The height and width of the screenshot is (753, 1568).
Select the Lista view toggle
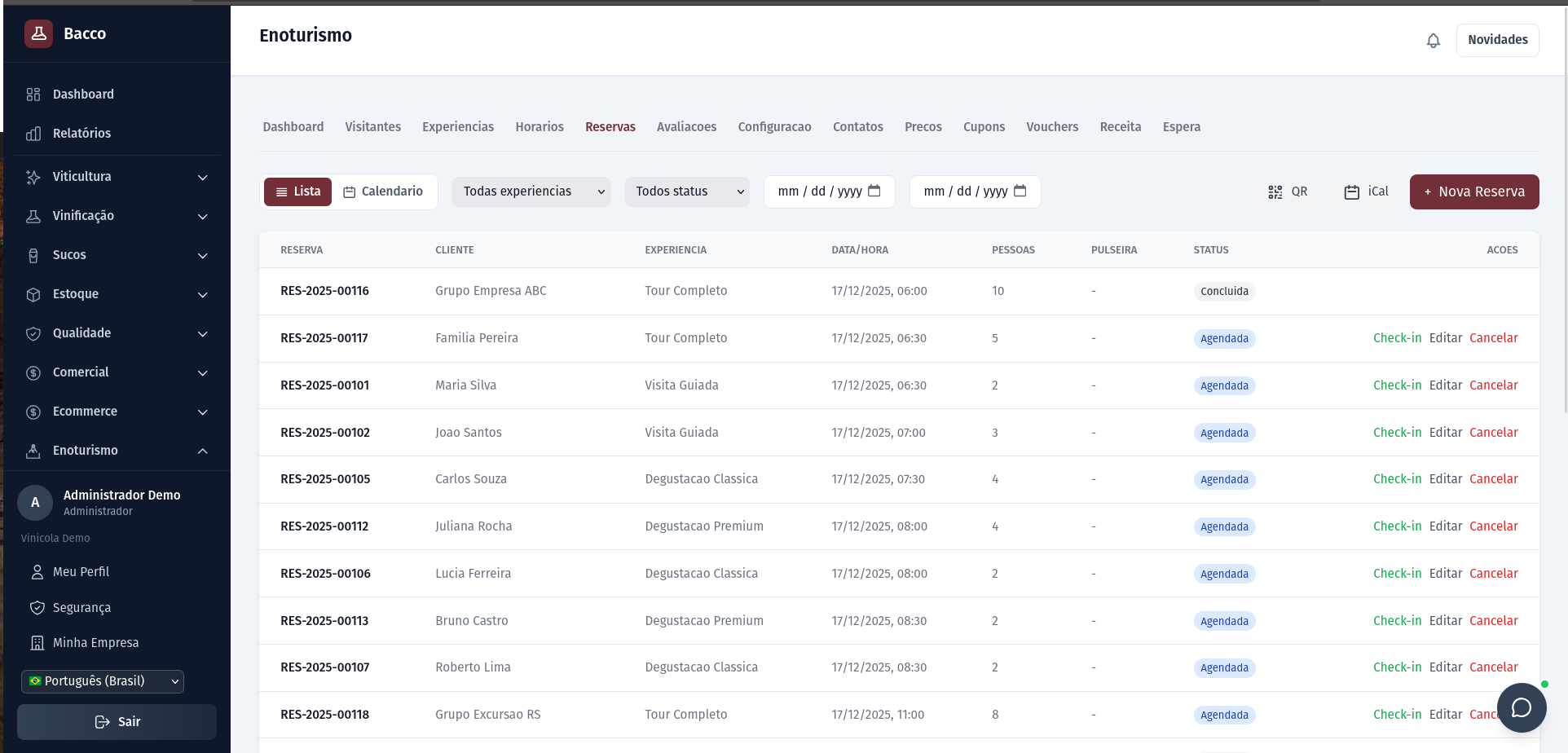pos(297,192)
